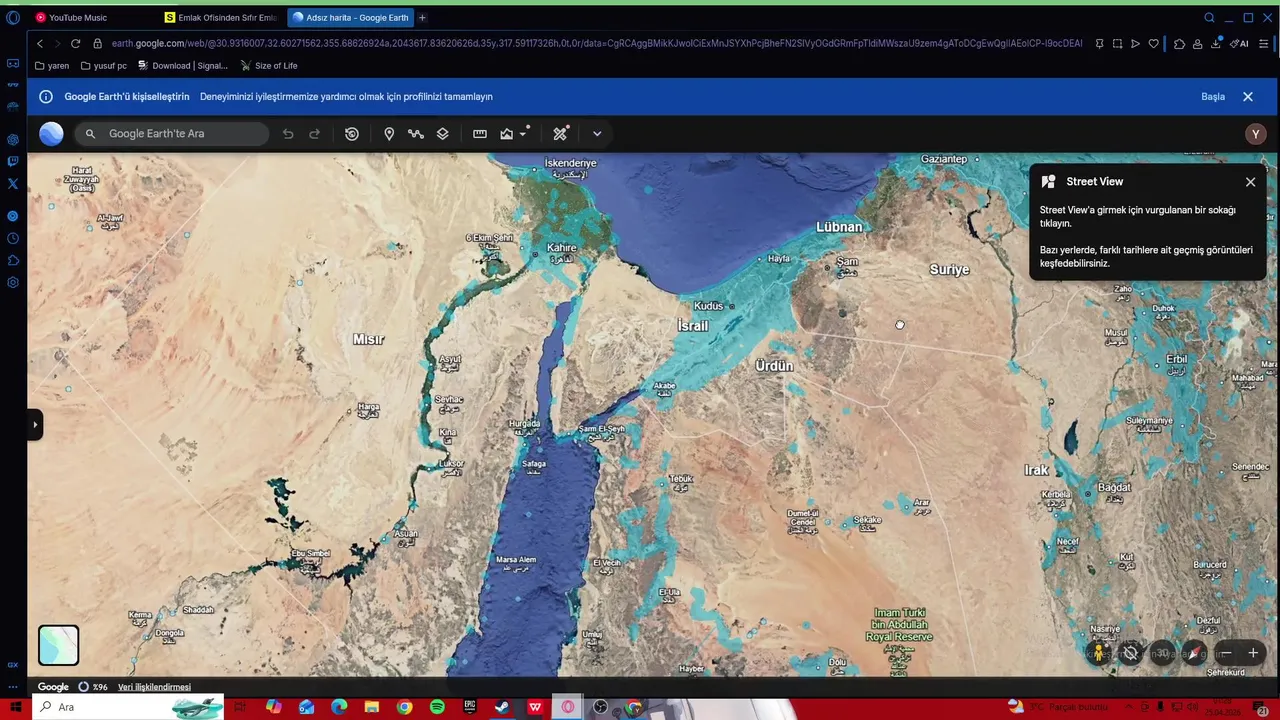Open the Y account avatar

click(x=1256, y=134)
